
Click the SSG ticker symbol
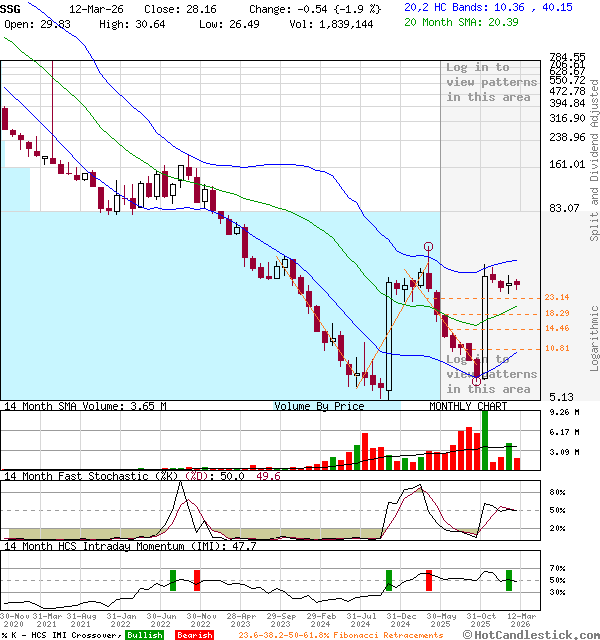(12, 7)
